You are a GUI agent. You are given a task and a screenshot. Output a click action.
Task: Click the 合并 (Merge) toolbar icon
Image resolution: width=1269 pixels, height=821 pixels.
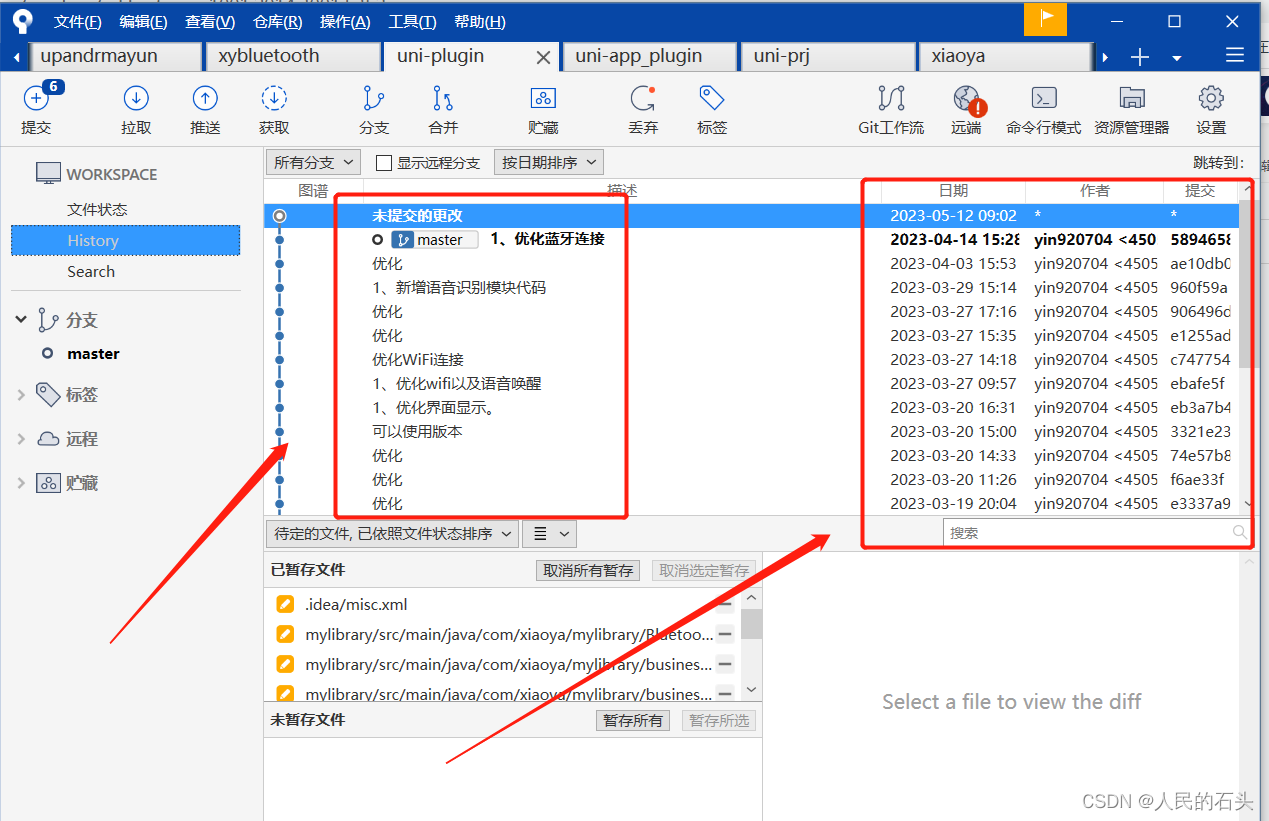[x=443, y=98]
